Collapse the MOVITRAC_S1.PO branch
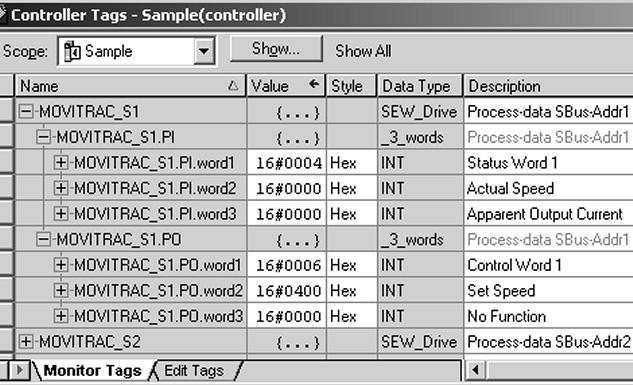This screenshot has width=633, height=385. [x=43, y=239]
